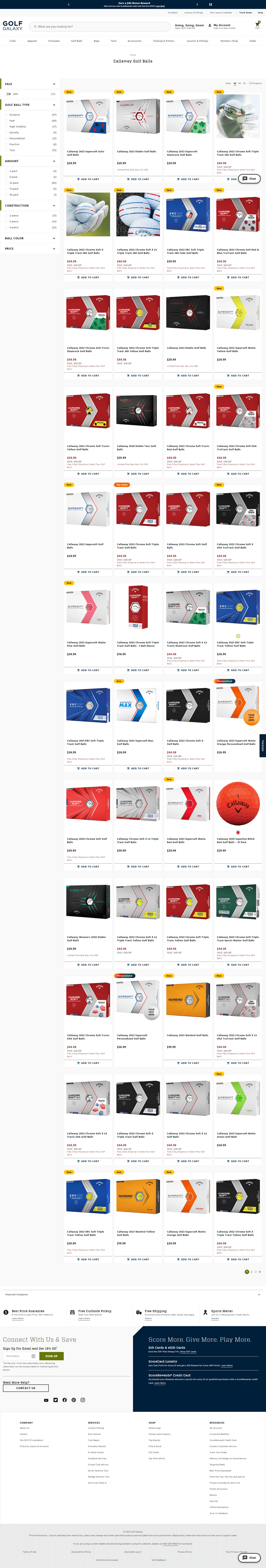Check the 12-pack amount filter
This screenshot has height=1568, width=266.
pos(7,183)
